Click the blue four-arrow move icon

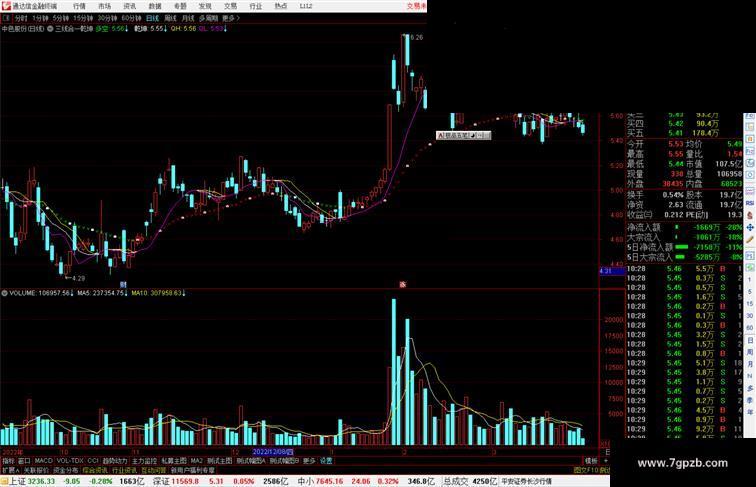[750, 228]
